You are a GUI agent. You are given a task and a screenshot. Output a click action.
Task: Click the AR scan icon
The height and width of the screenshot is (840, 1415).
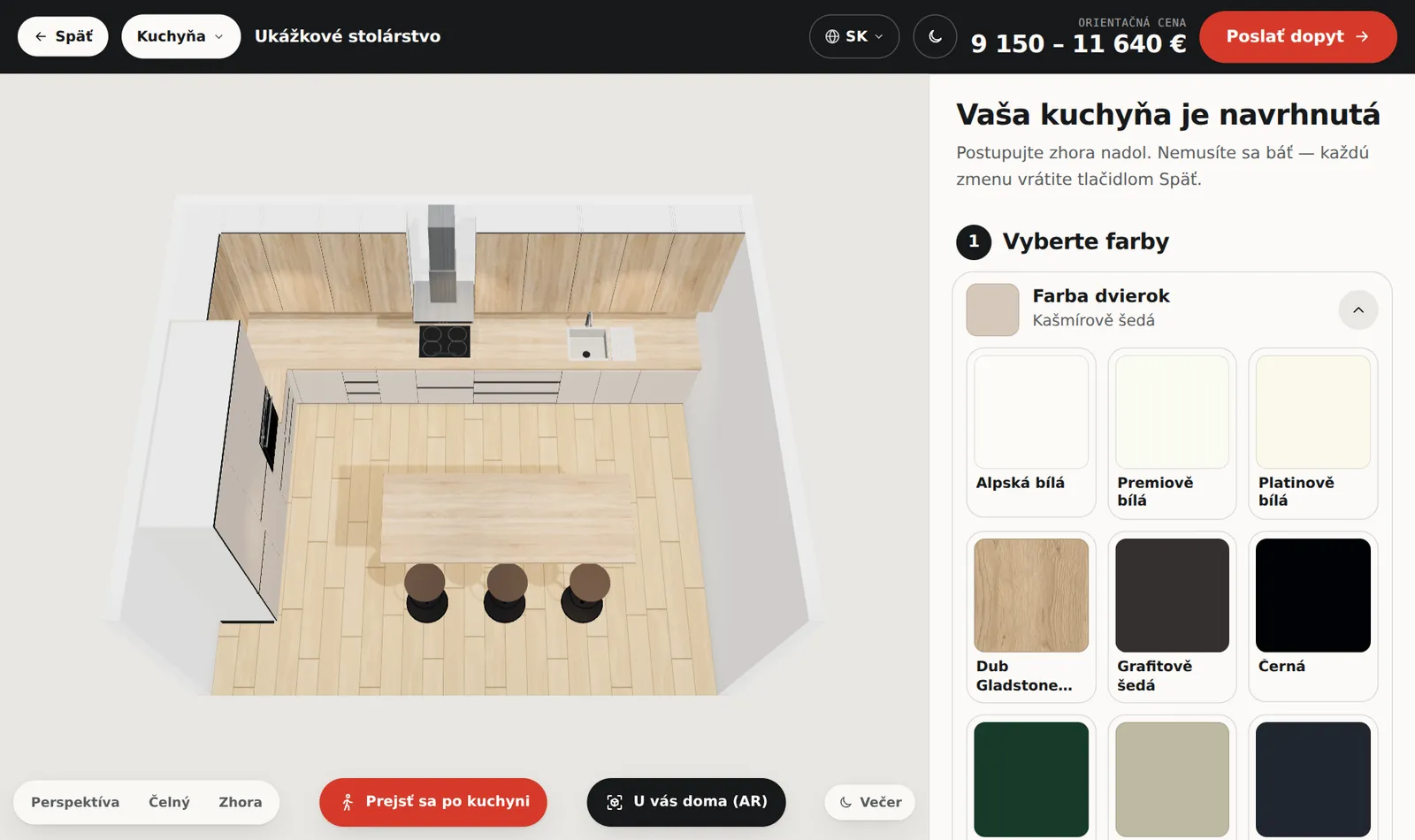(x=615, y=802)
